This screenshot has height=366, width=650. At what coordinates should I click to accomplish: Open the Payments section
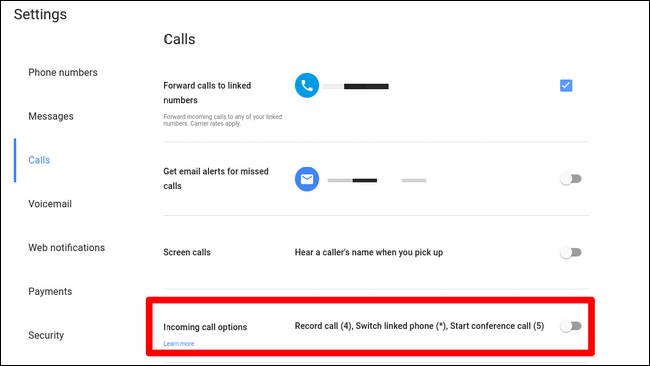(x=50, y=291)
